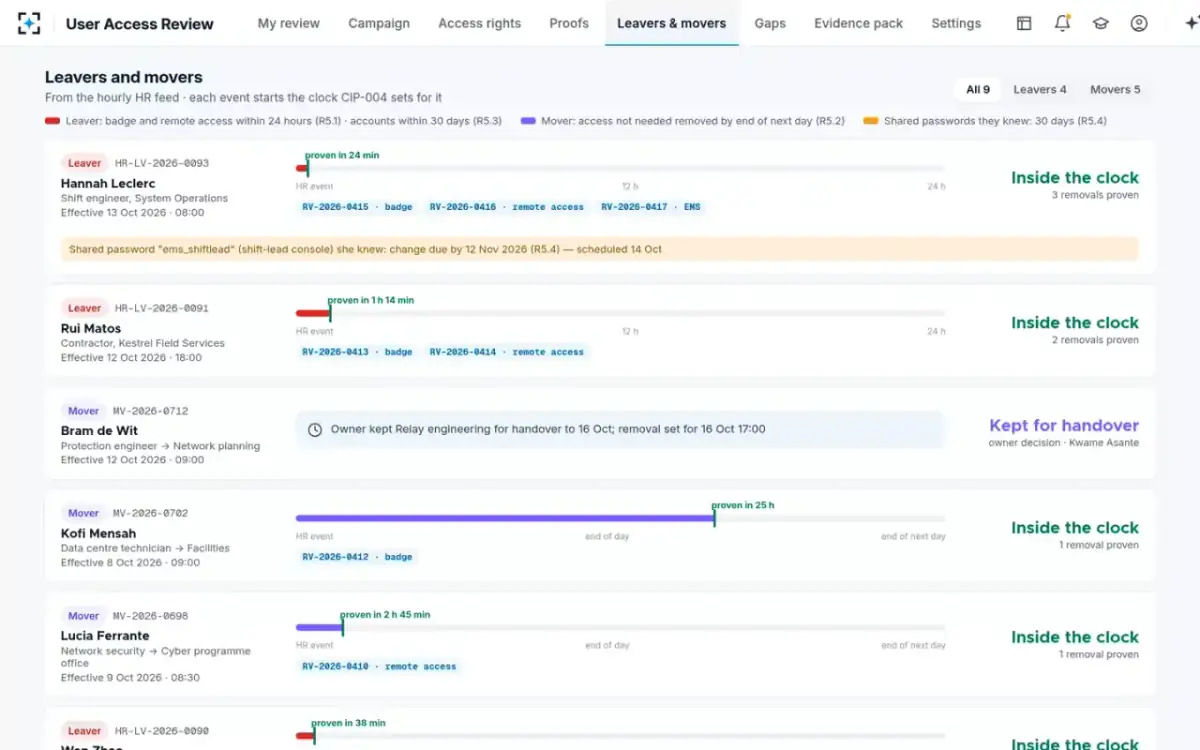
Task: Open the Access rights tab
Action: [479, 23]
